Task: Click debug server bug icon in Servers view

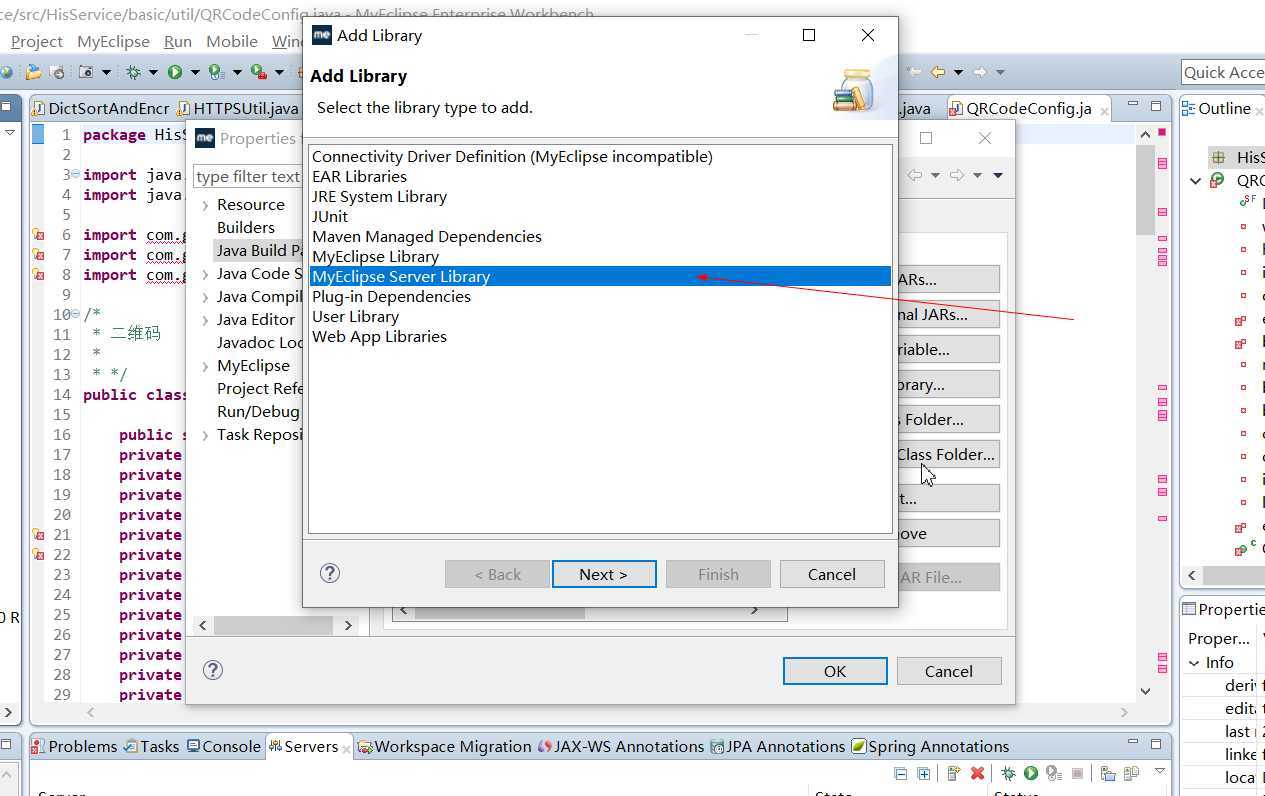Action: pos(1008,773)
